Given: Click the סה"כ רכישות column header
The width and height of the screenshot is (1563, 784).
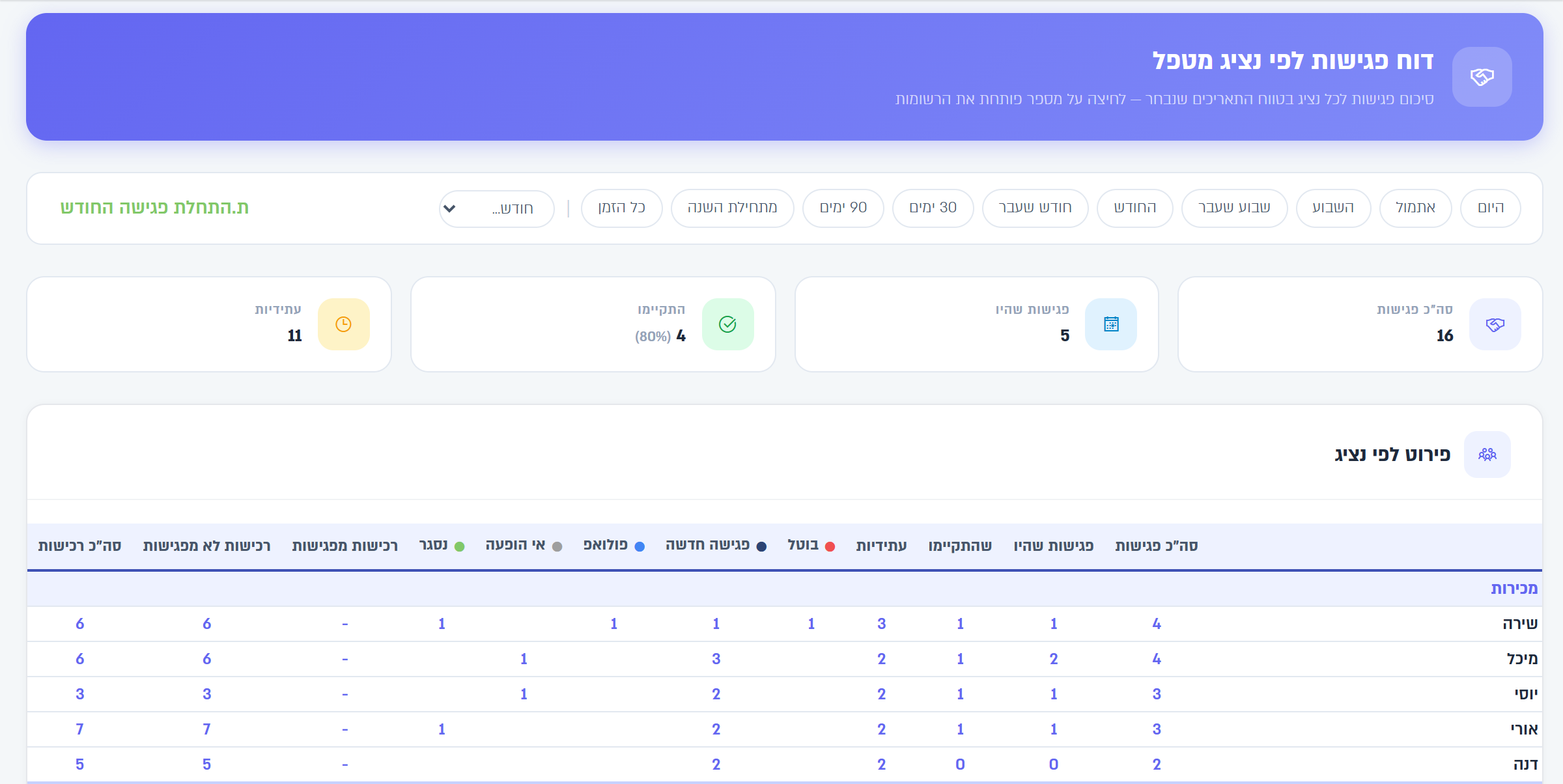Looking at the screenshot, I should click(79, 546).
